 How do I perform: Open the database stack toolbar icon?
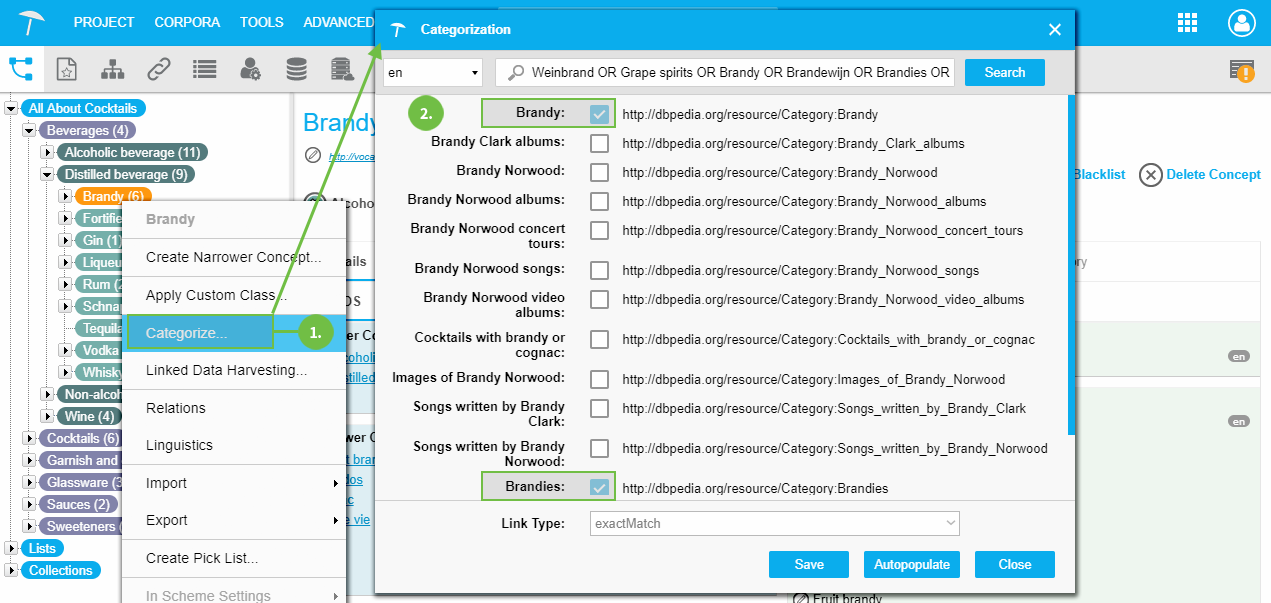296,69
